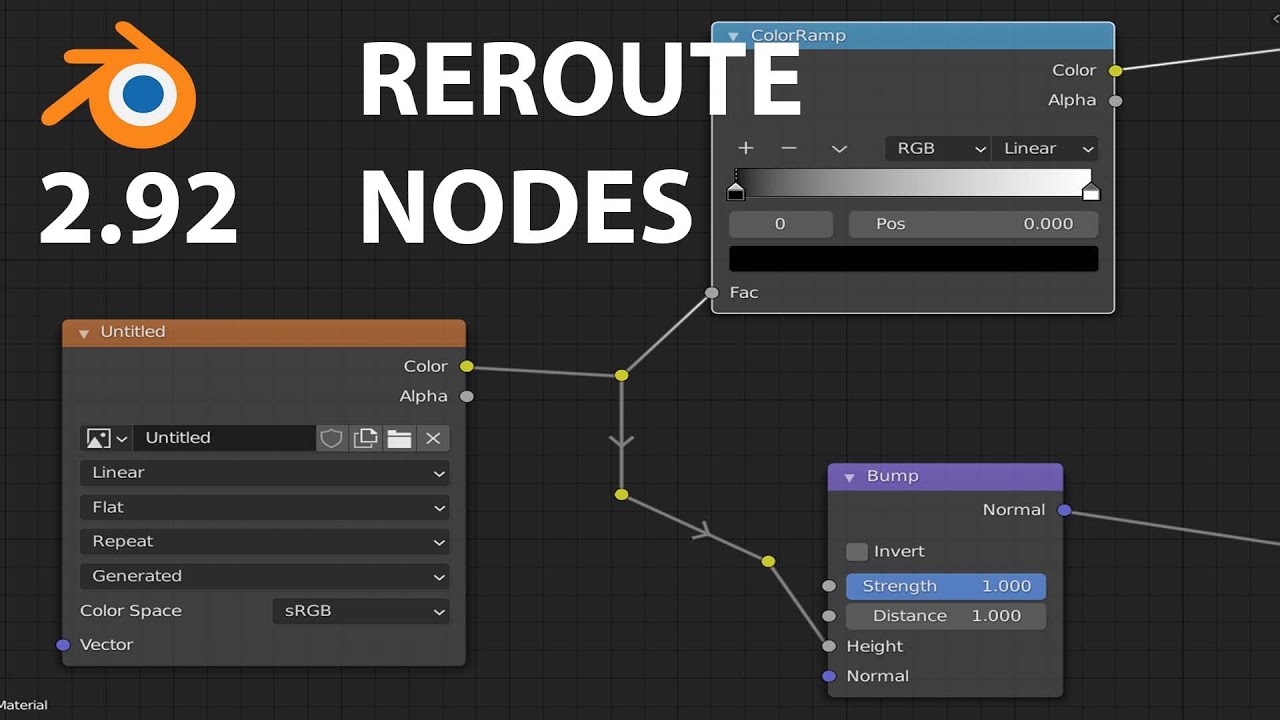Click the ColorRamp gradient bar
Image resolution: width=1280 pixels, height=720 pixels.
914,182
